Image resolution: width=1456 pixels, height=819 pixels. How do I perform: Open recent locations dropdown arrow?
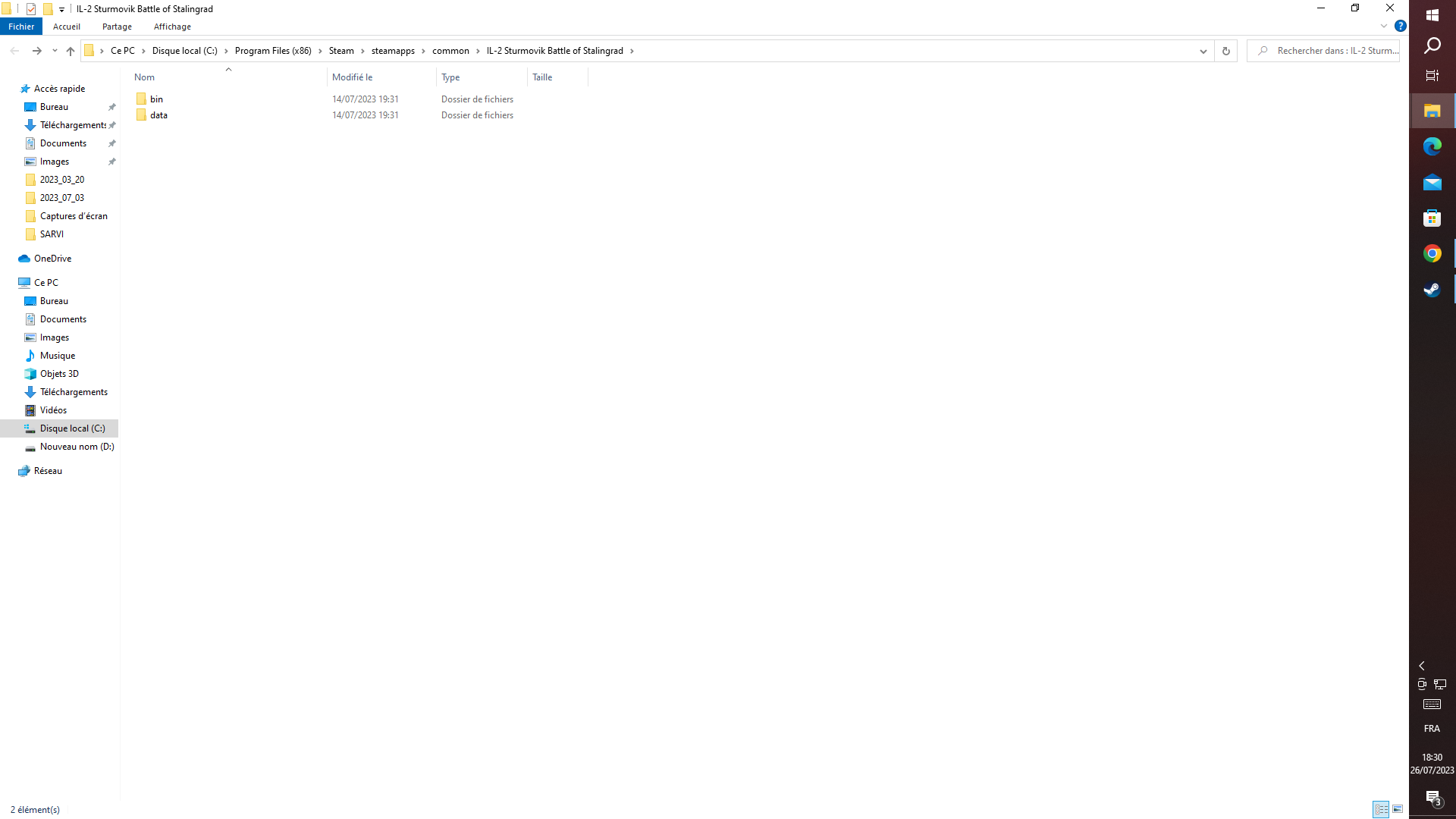pos(55,51)
